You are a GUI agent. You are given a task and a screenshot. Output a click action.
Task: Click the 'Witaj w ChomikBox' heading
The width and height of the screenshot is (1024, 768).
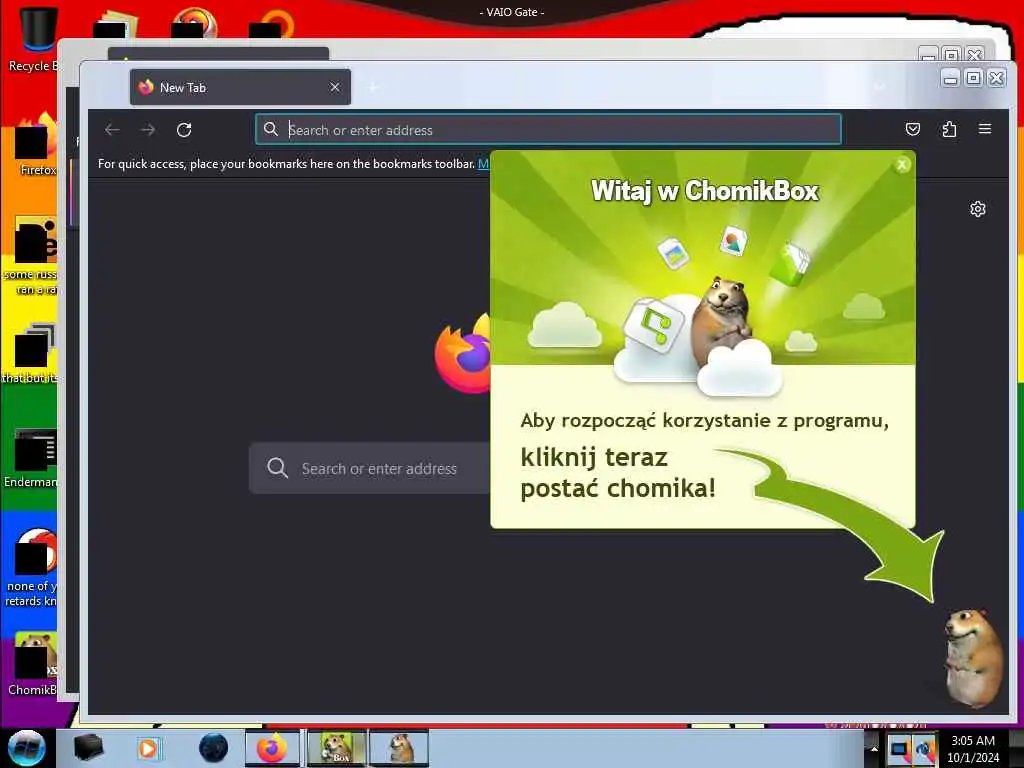(705, 191)
